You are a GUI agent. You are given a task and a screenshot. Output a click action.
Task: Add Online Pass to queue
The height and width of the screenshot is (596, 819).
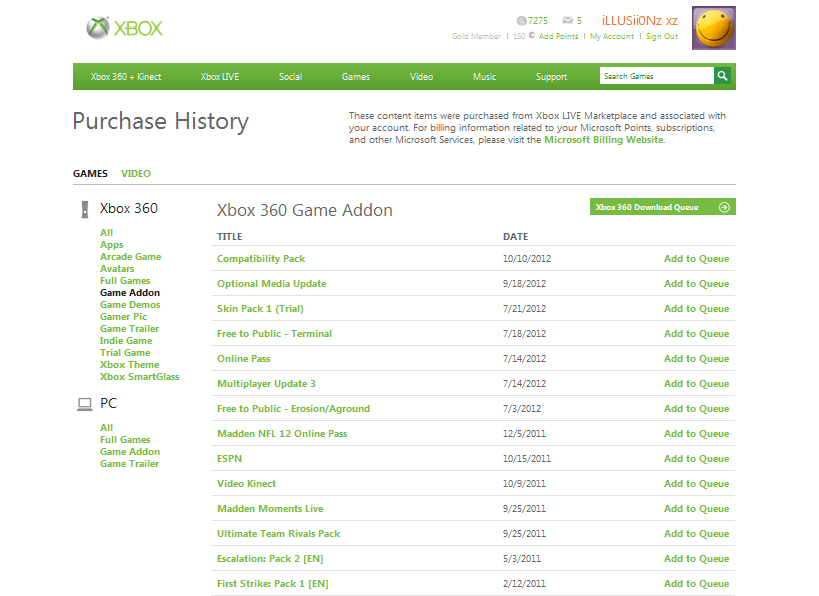click(x=696, y=359)
